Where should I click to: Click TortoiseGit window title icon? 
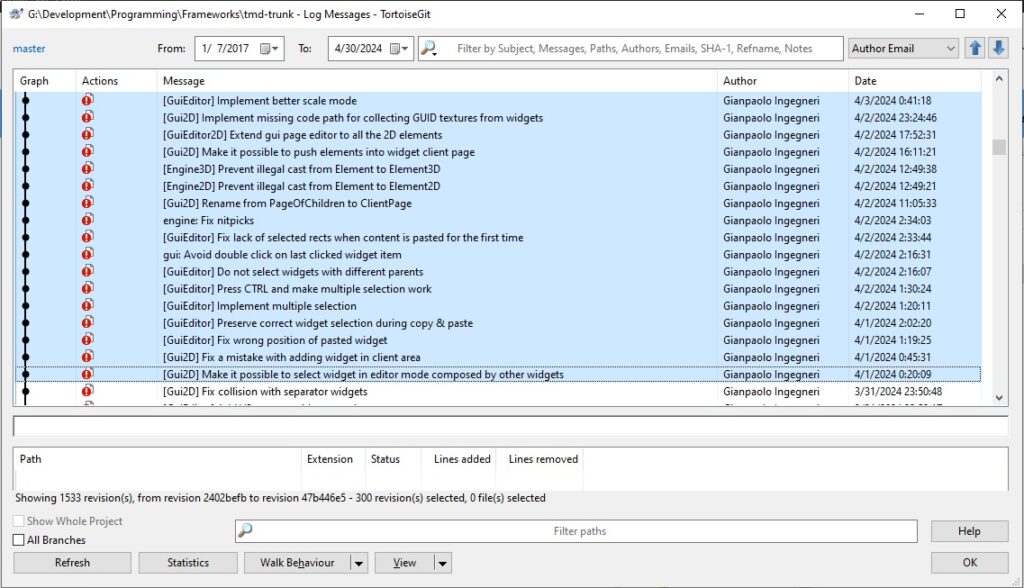(16, 14)
